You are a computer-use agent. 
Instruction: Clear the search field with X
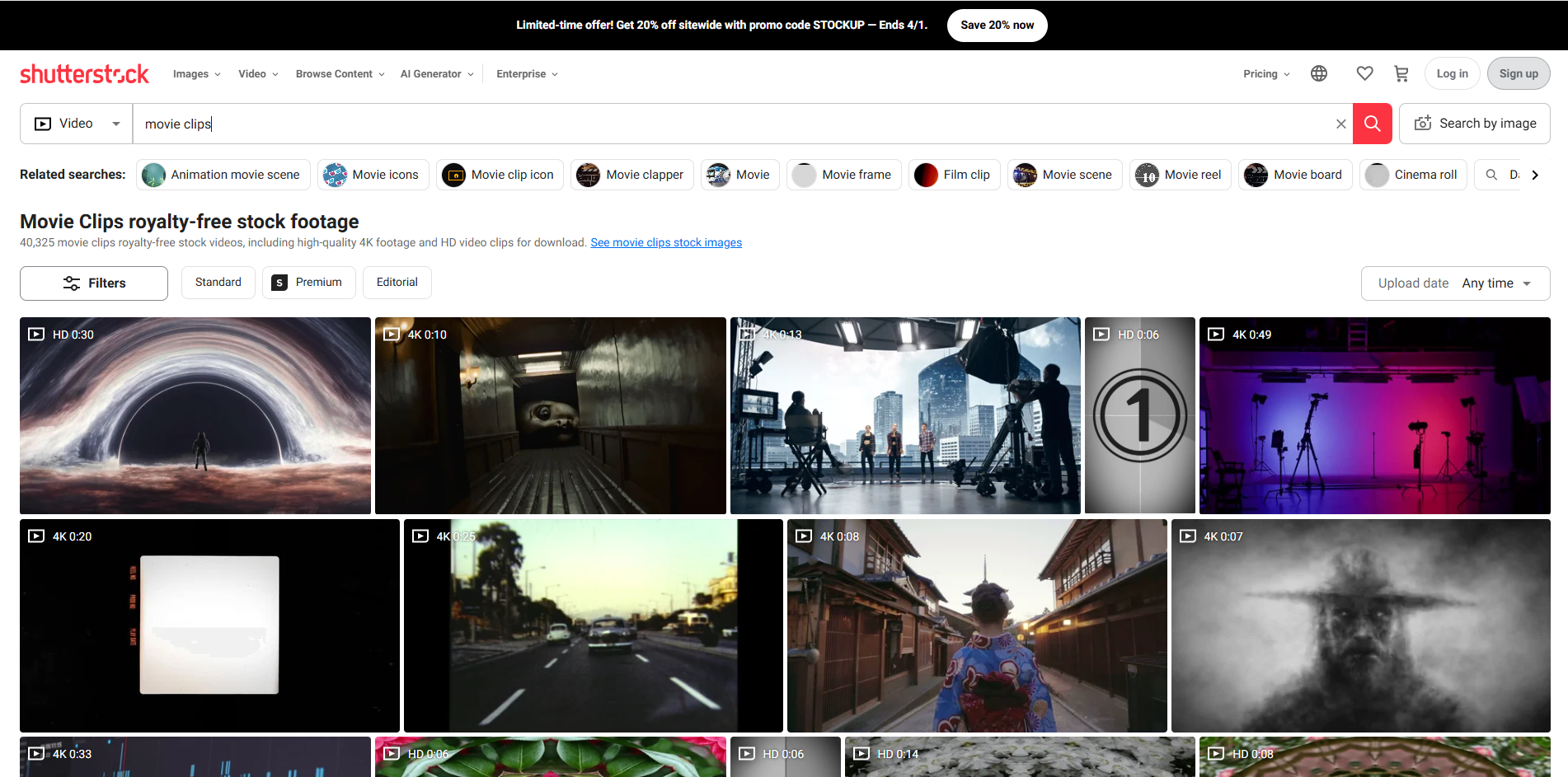[1341, 124]
